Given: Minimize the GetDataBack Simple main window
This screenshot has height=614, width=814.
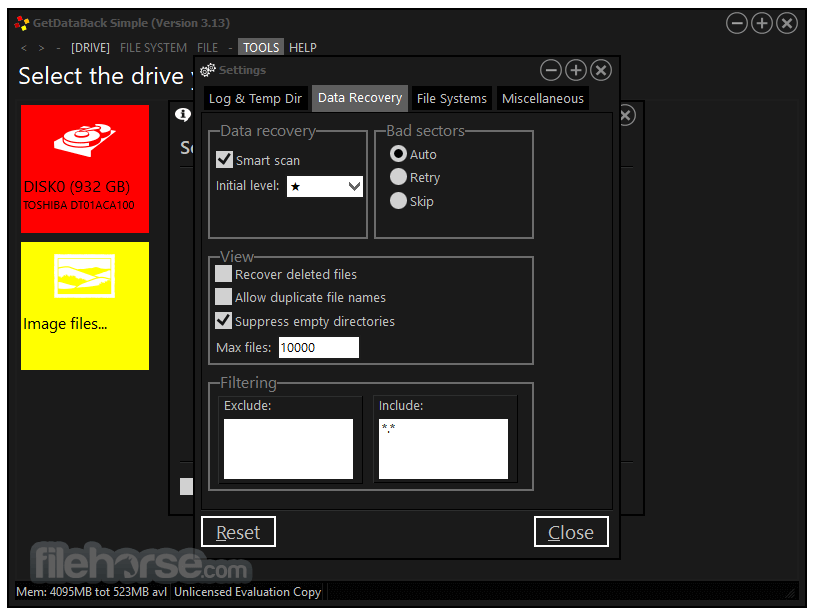Looking at the screenshot, I should (737, 23).
